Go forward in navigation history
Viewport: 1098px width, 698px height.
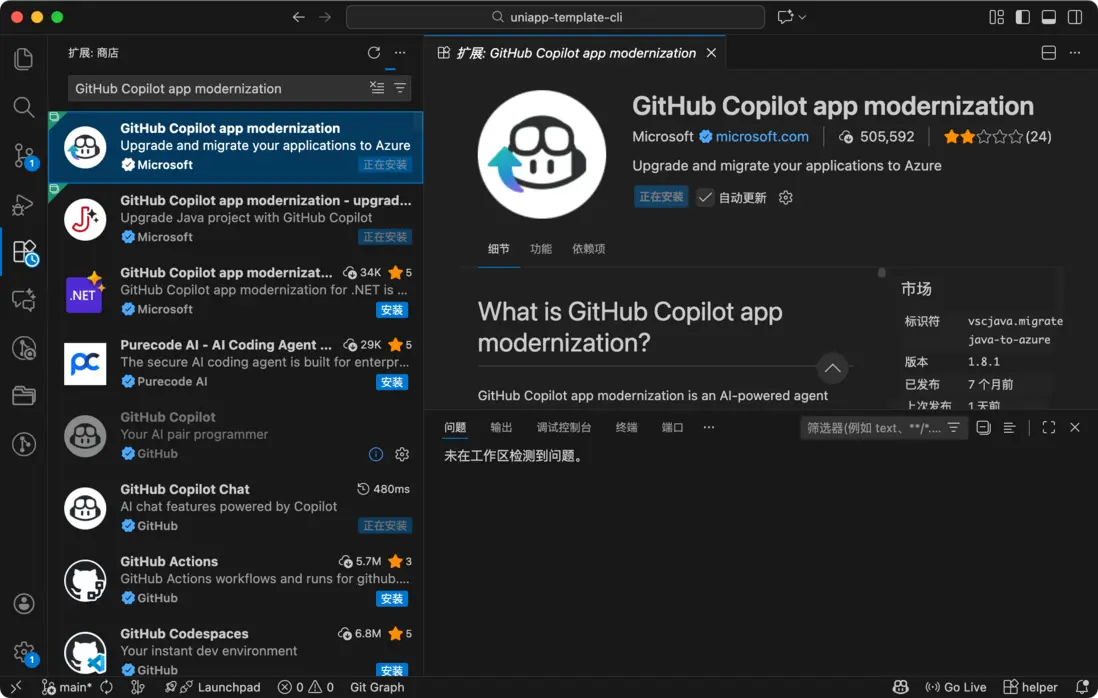click(x=325, y=17)
